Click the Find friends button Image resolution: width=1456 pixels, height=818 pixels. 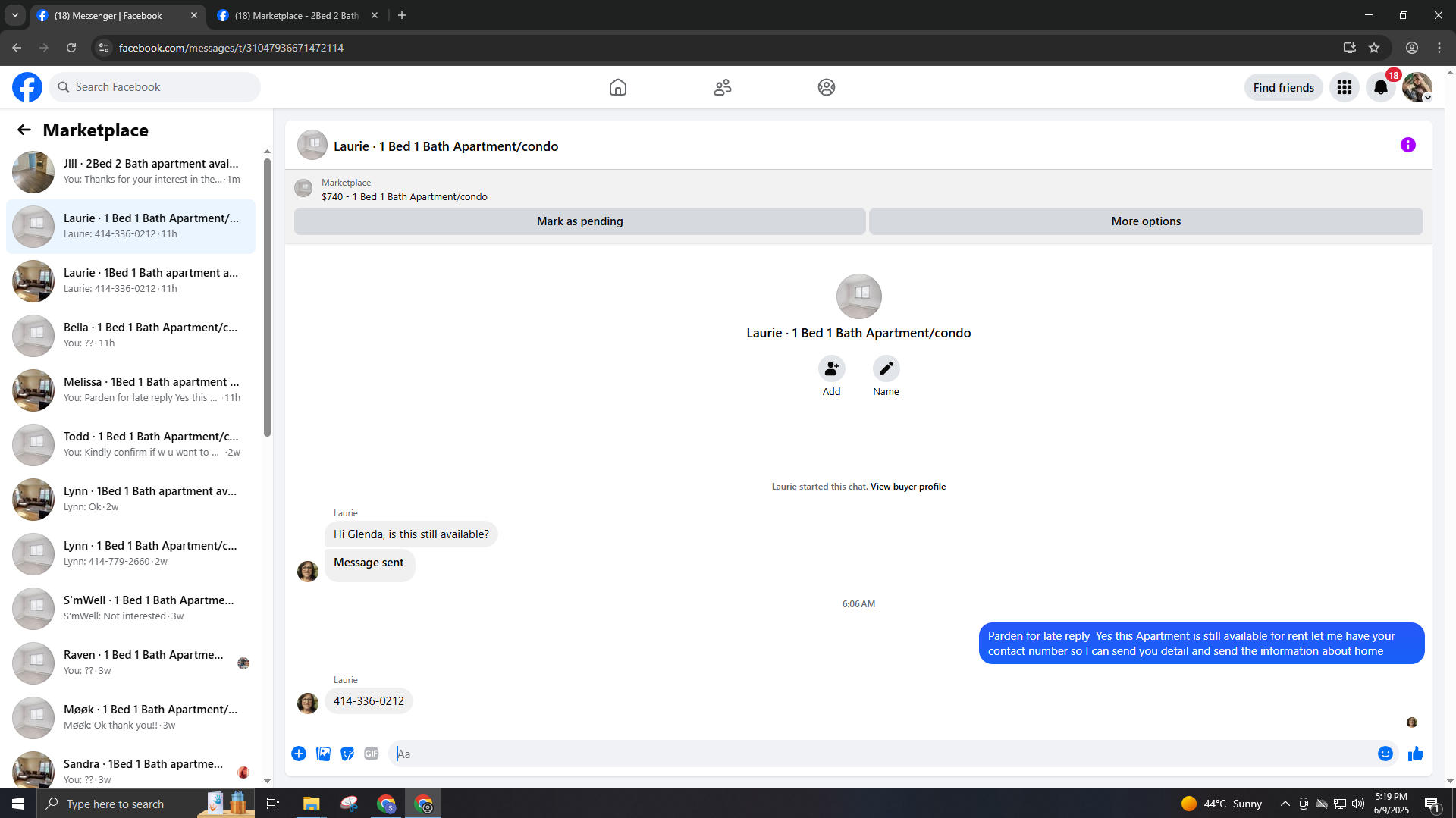click(x=1284, y=87)
